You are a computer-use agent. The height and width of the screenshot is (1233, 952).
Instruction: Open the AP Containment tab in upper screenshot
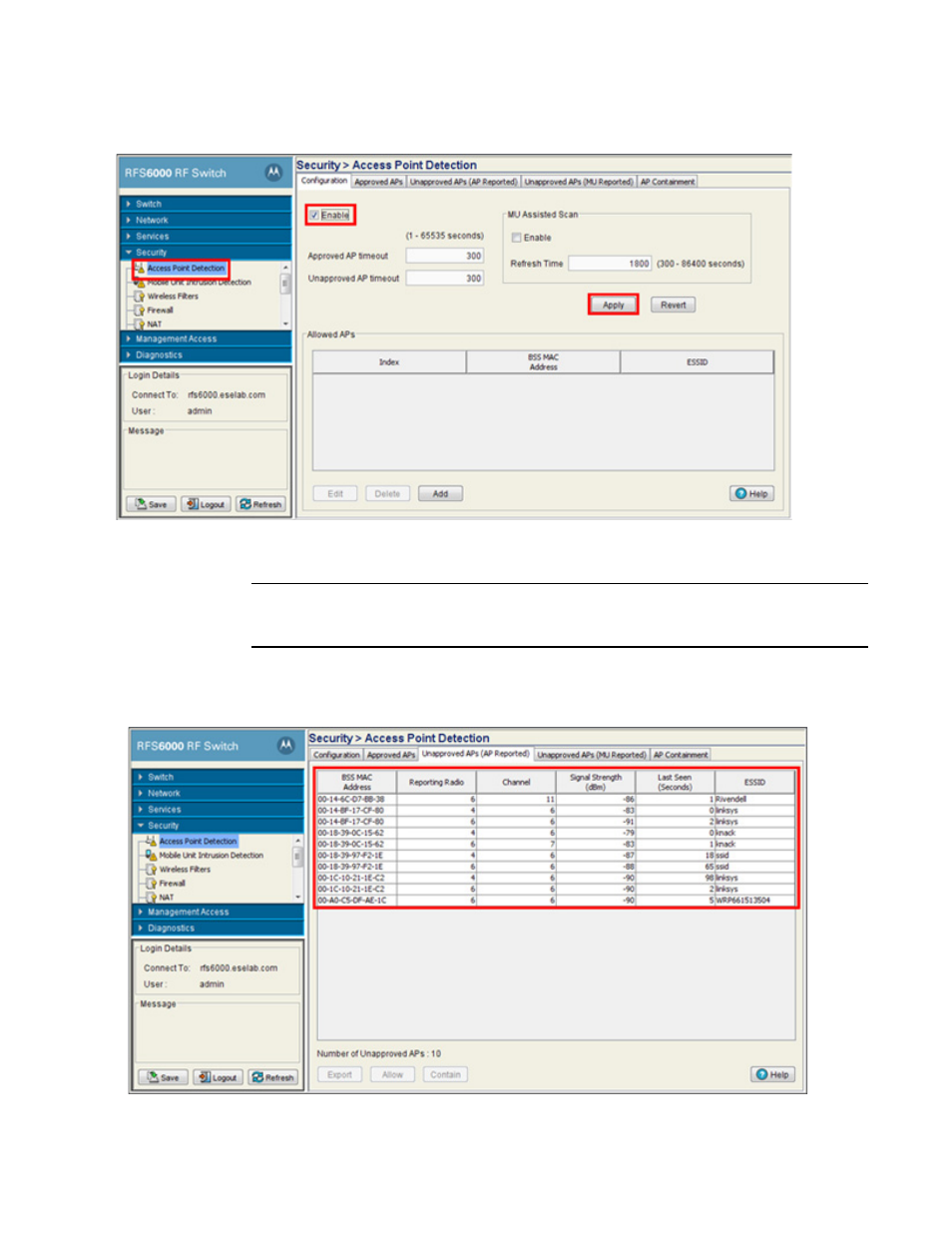pos(668,182)
